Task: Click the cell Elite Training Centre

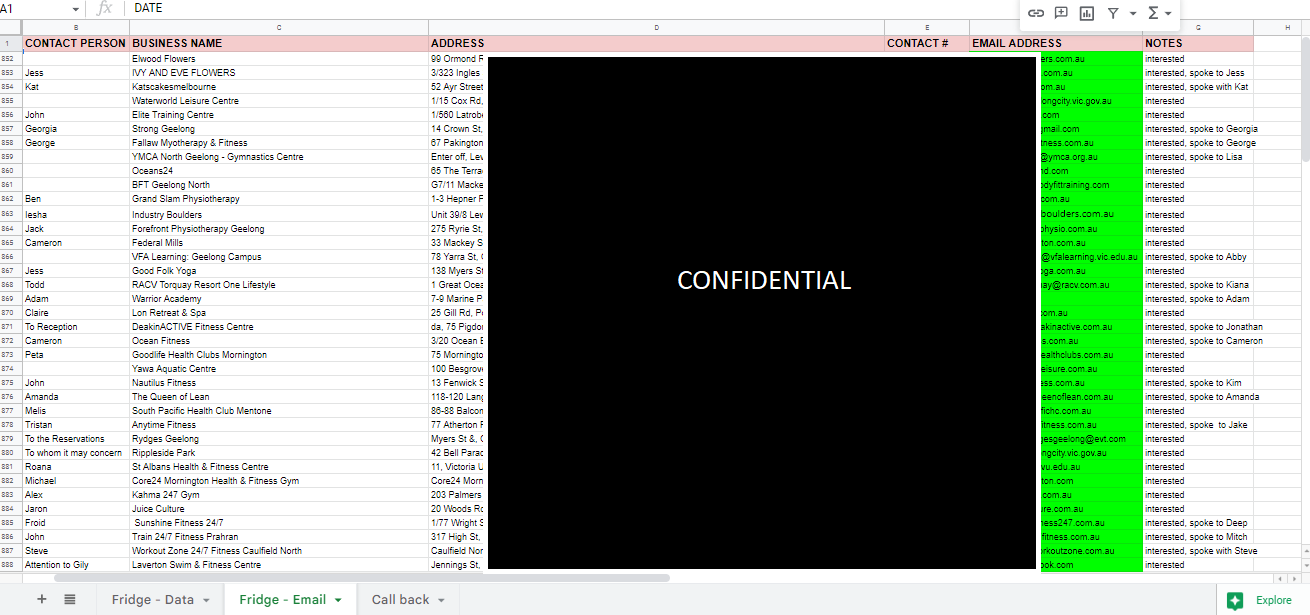Action: coord(279,115)
